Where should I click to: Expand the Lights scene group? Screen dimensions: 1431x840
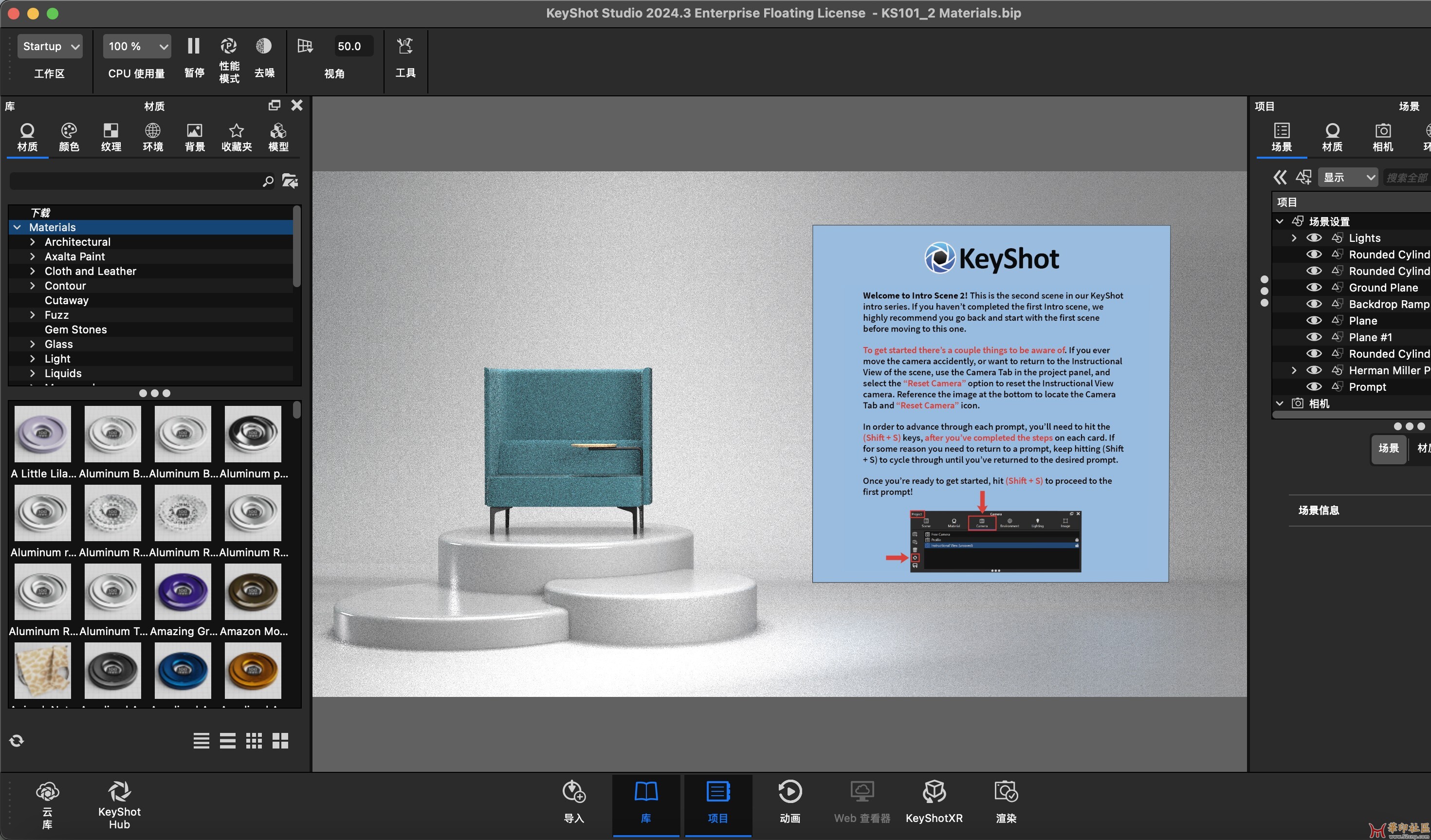pos(1294,237)
